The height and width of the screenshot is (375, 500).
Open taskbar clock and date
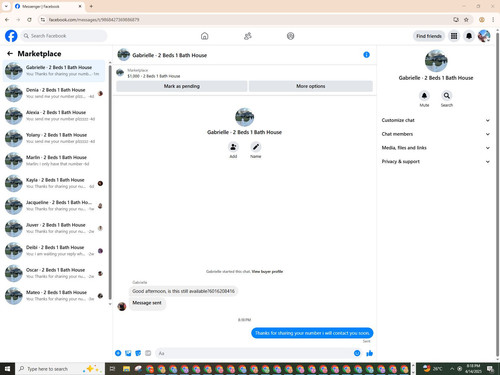tap(473, 369)
